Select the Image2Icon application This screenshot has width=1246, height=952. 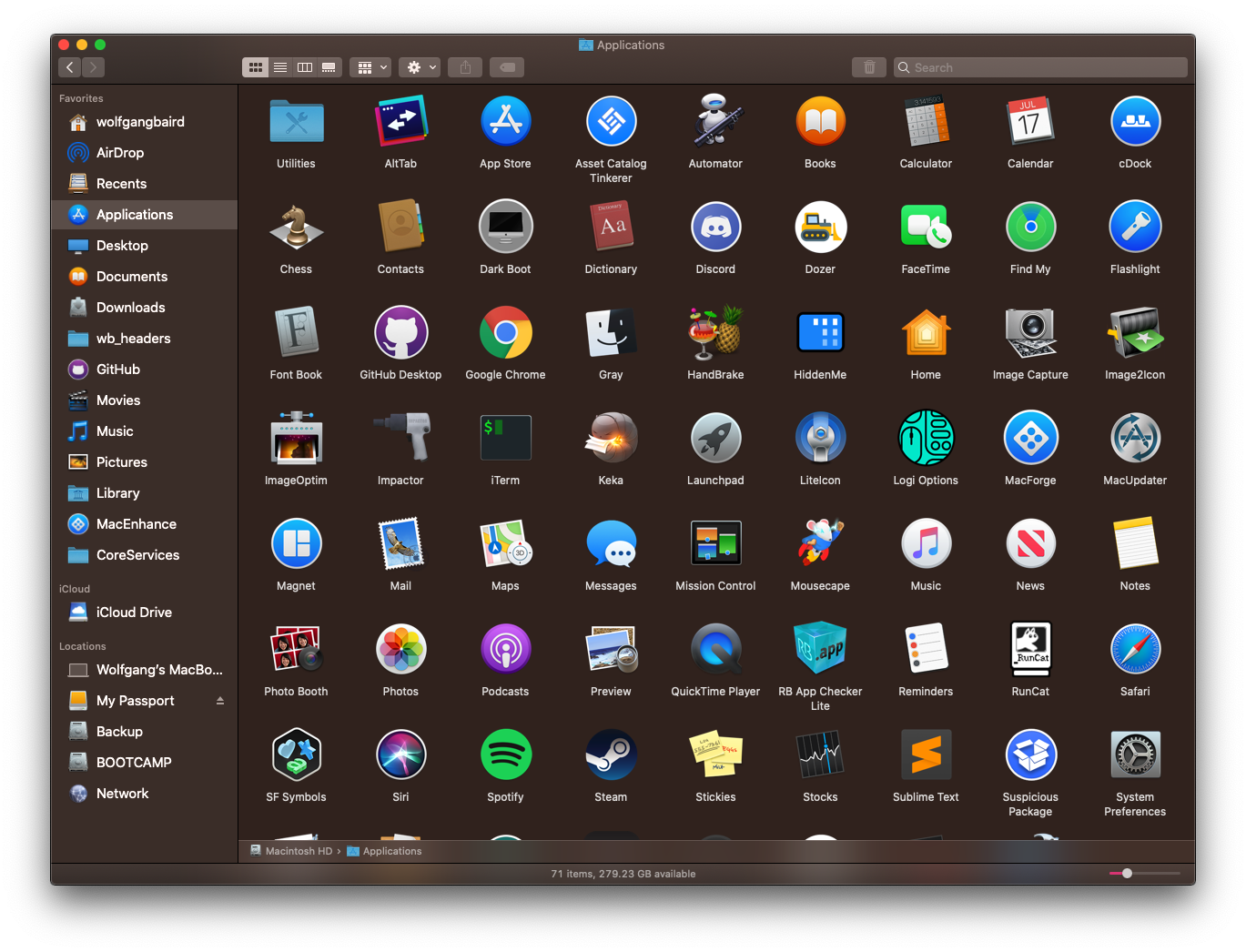pyautogui.click(x=1135, y=333)
